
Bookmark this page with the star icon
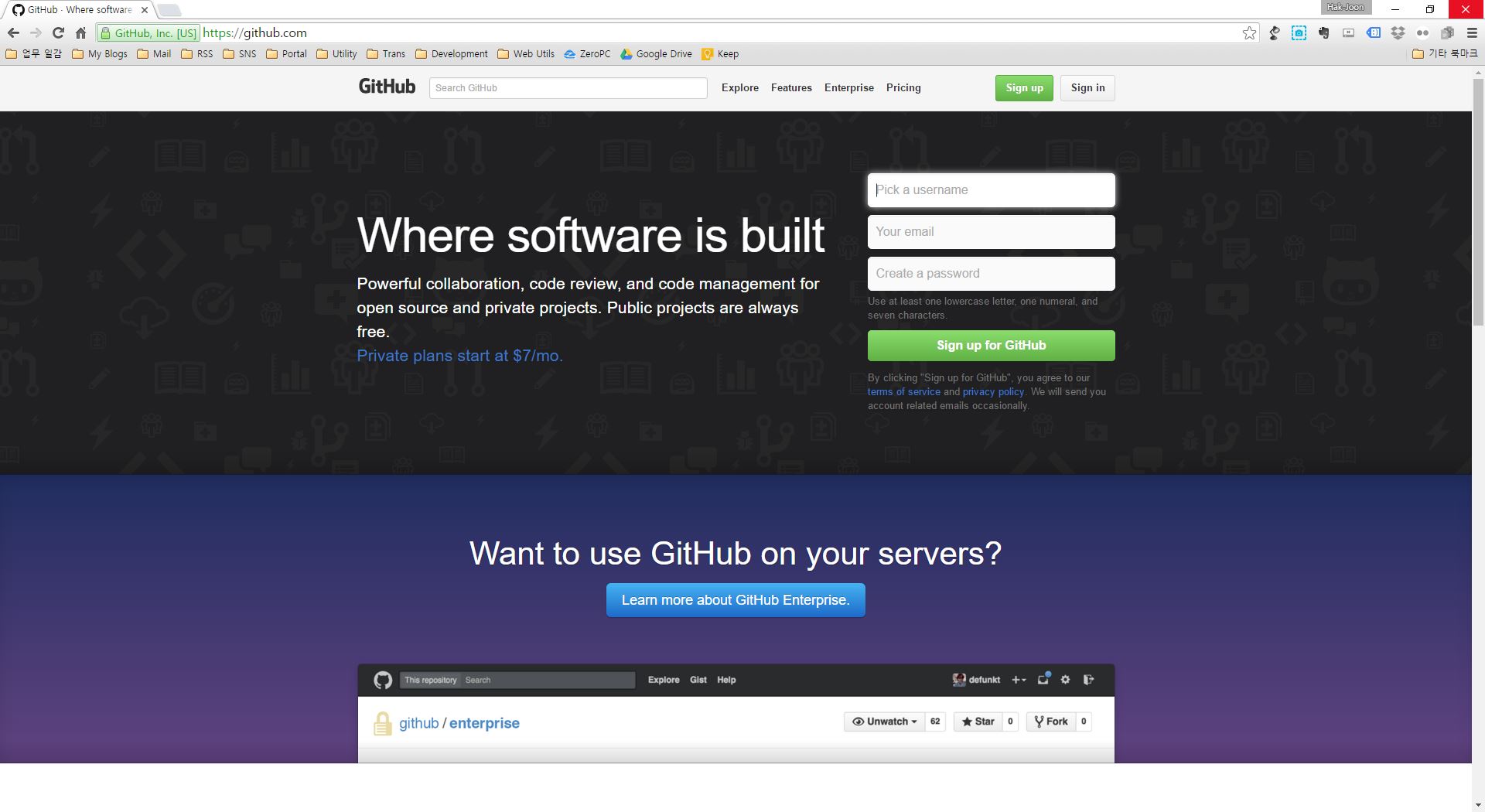click(x=1249, y=32)
